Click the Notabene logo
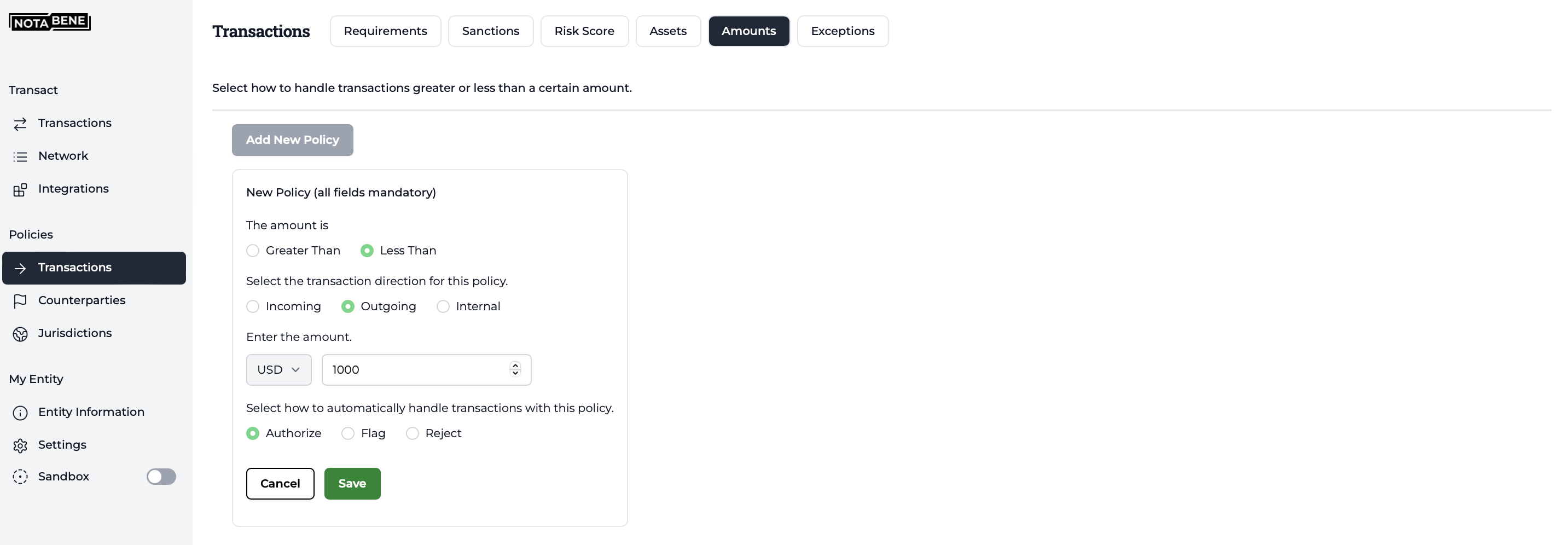The height and width of the screenshot is (545, 1568). [x=49, y=22]
